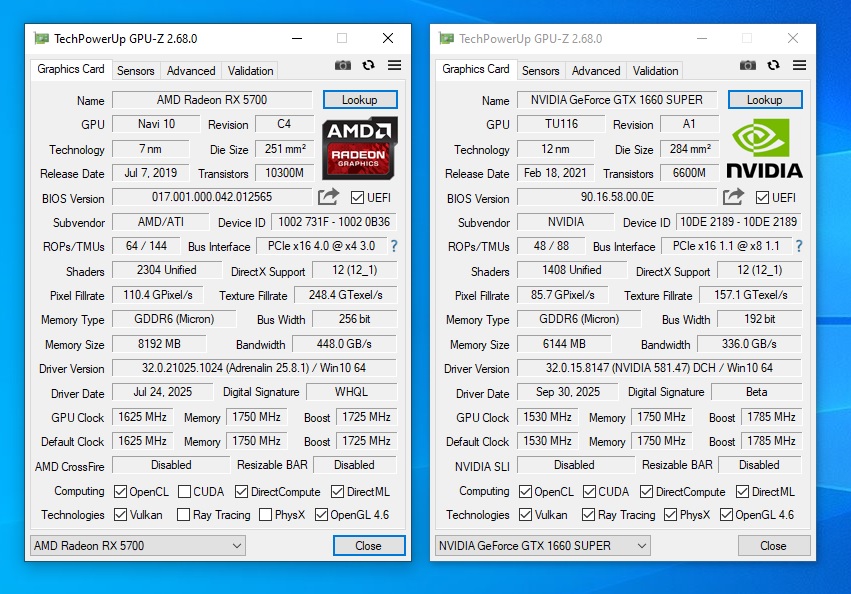Image resolution: width=851 pixels, height=594 pixels.
Task: Click digital signature value WHQL
Action: (352, 392)
